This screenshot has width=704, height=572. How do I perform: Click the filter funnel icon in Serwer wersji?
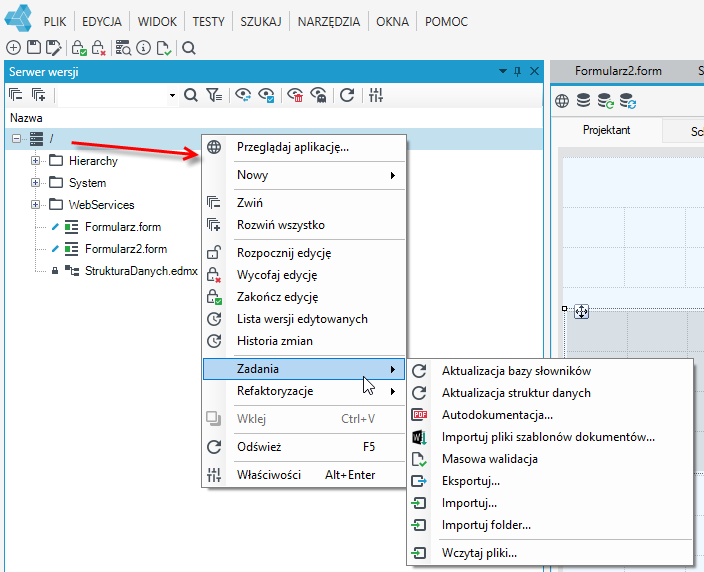tap(214, 95)
